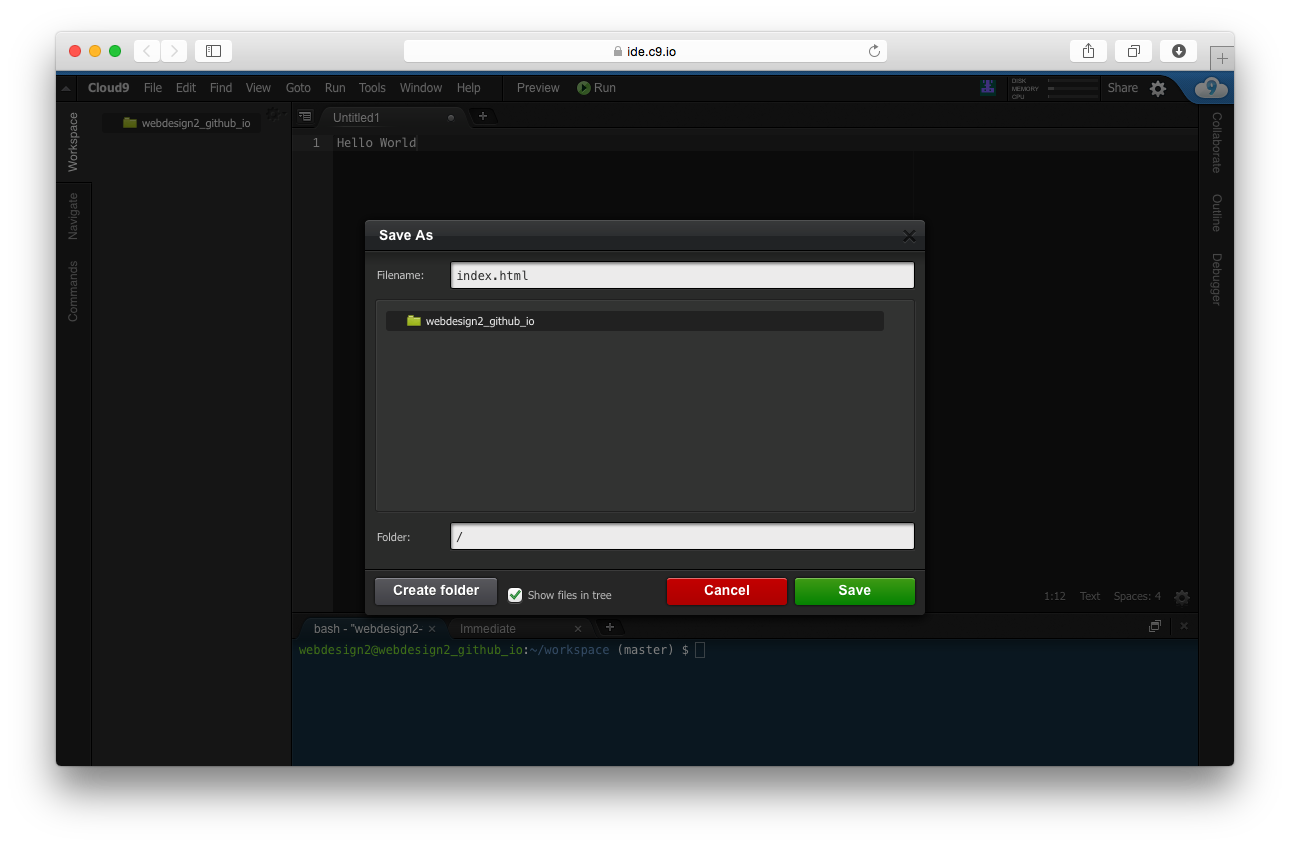Open the File menu
Viewport: 1290px width, 846px height.
[152, 88]
